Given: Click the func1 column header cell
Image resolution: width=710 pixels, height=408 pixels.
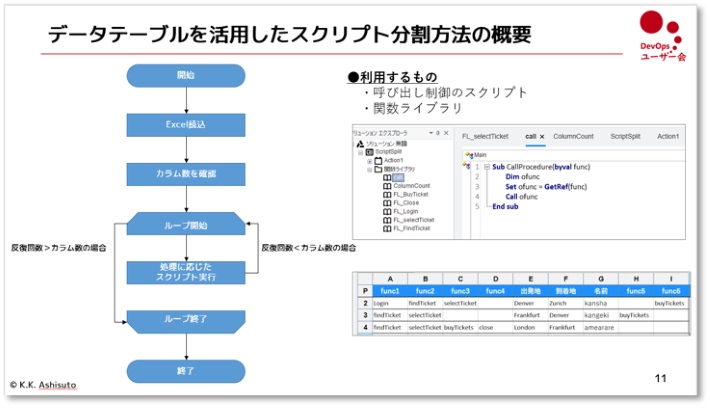Looking at the screenshot, I should (390, 290).
